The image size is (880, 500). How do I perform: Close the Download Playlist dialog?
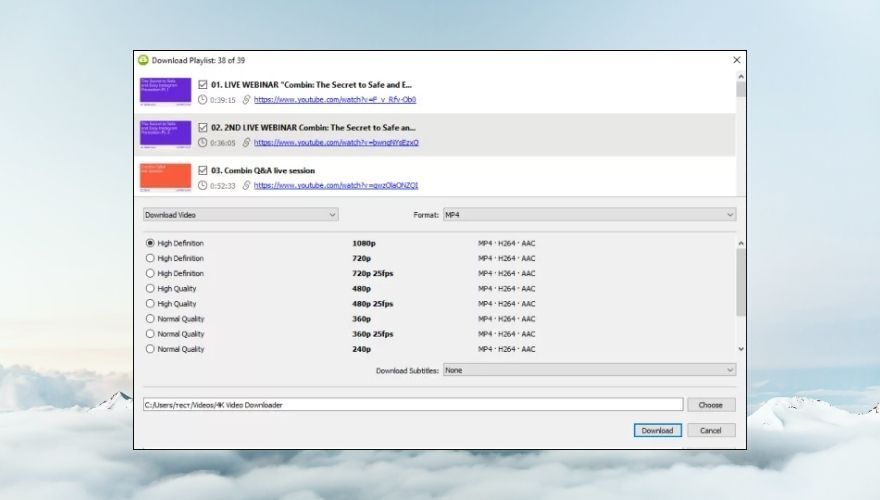[737, 60]
